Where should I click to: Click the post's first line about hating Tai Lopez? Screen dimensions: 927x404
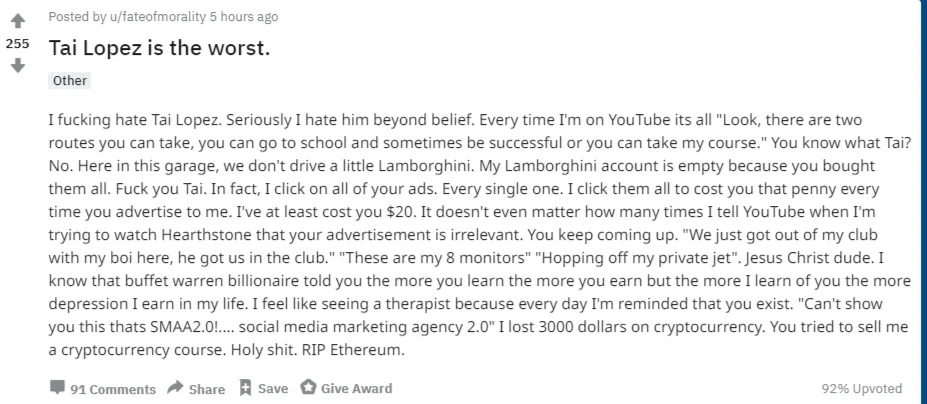click(455, 120)
